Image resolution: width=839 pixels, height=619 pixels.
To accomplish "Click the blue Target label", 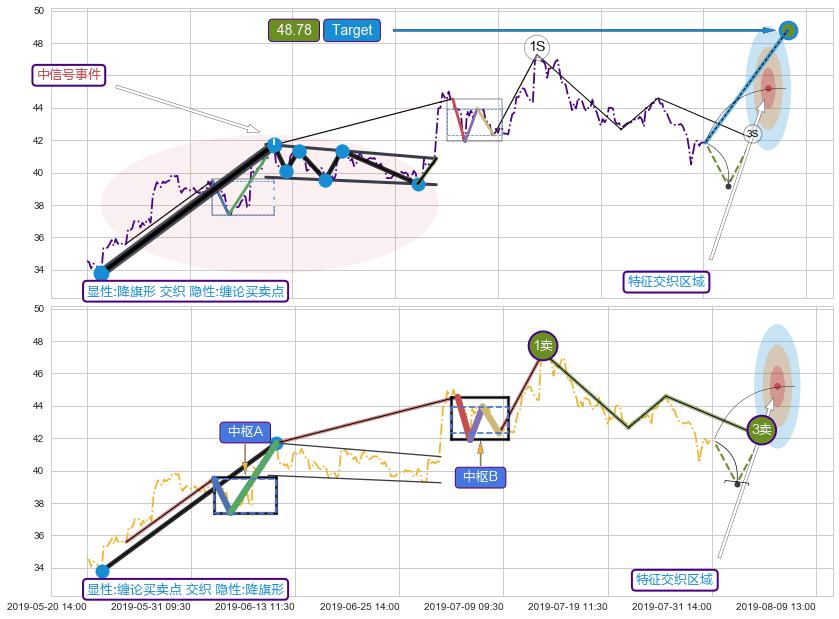I will point(352,30).
